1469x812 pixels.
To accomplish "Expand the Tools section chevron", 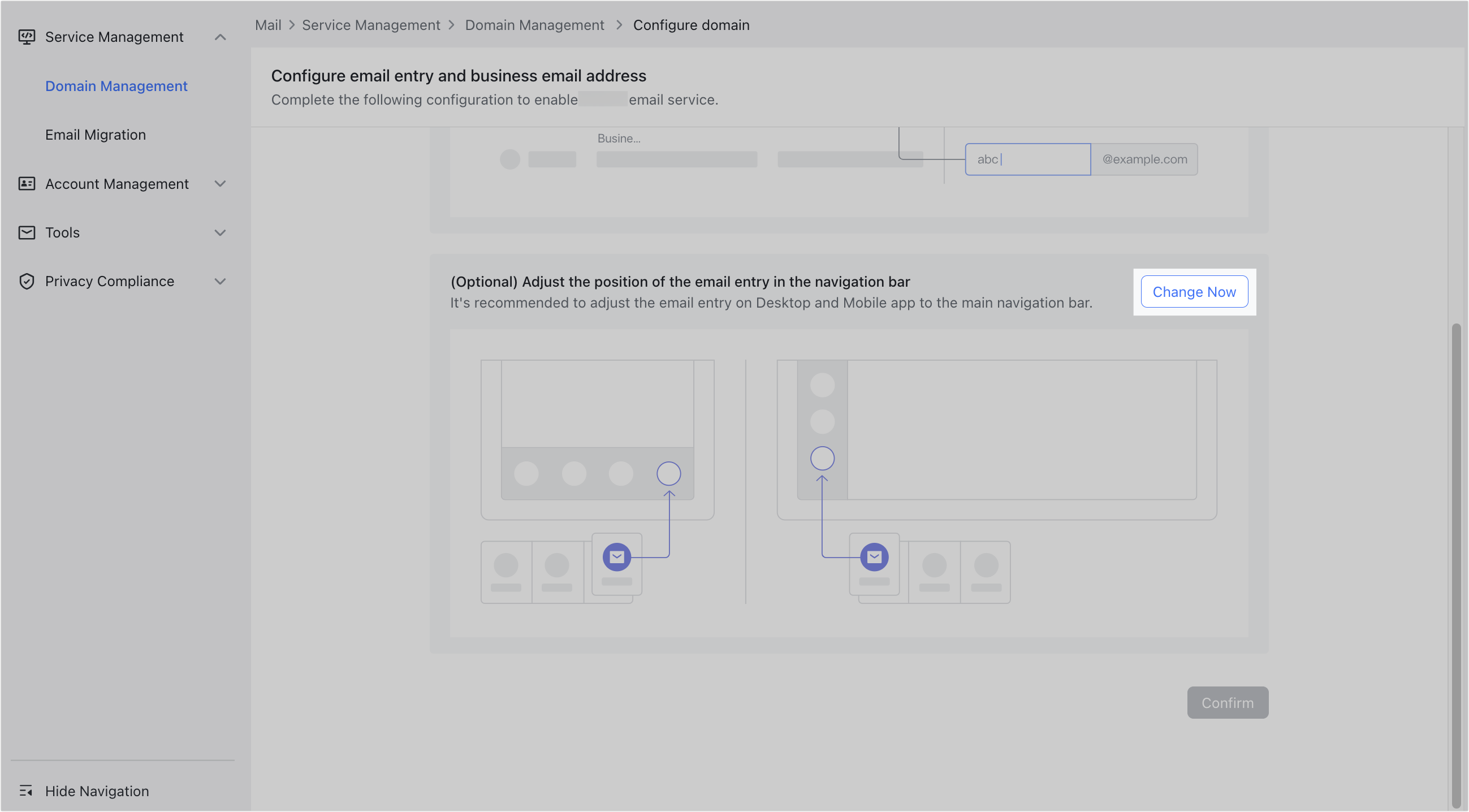I will pyautogui.click(x=220, y=232).
